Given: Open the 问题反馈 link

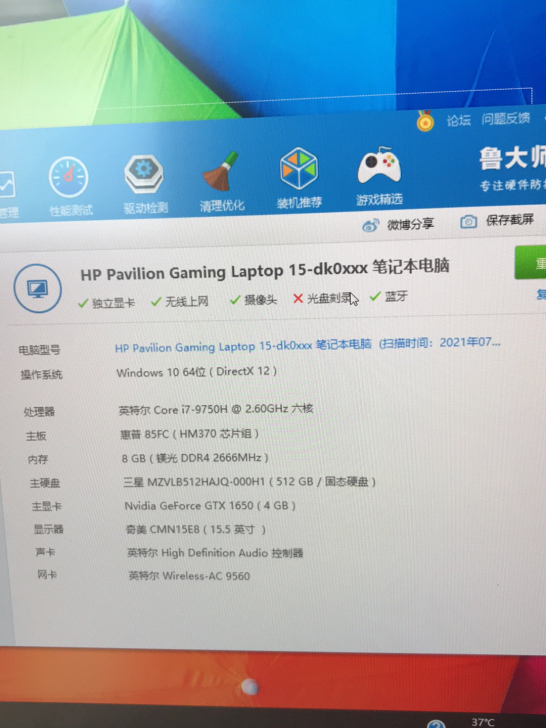Looking at the screenshot, I should click(x=506, y=118).
